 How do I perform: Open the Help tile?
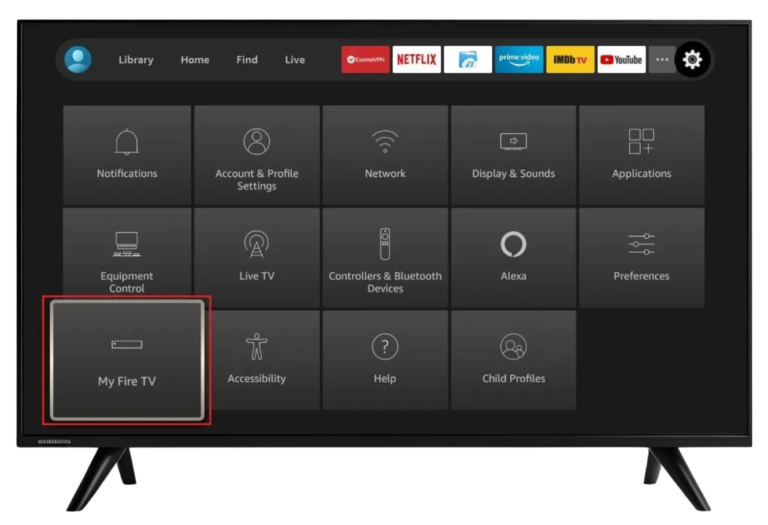click(385, 360)
